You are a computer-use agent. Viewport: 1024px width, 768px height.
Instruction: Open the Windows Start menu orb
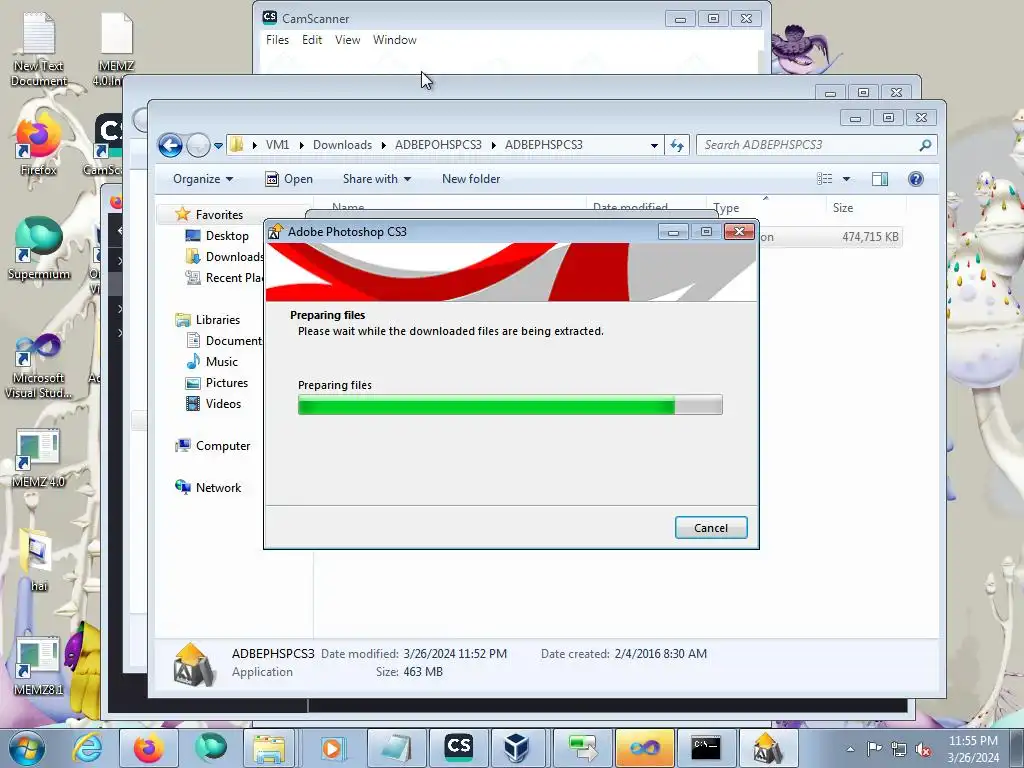pyautogui.click(x=26, y=748)
